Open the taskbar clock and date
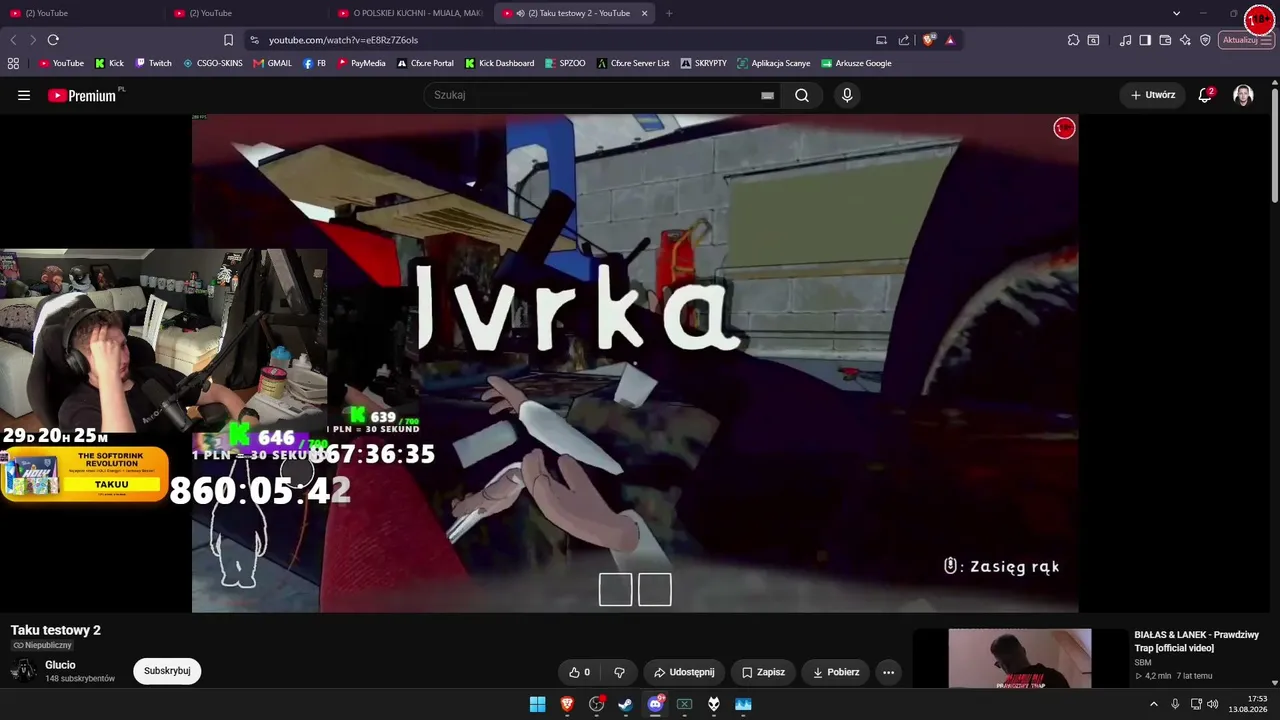The image size is (1280, 720). pyautogui.click(x=1249, y=704)
